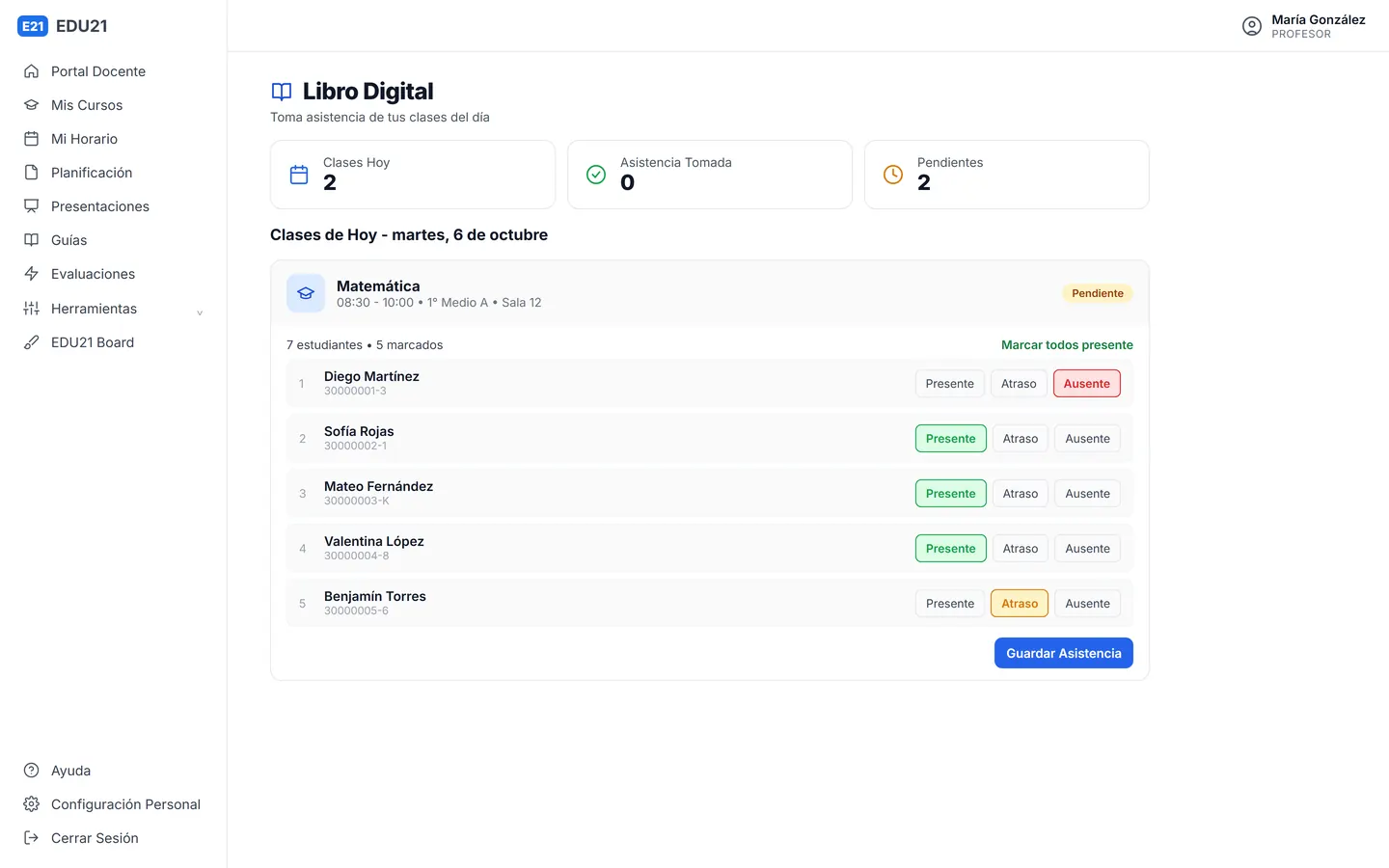
Task: Mark Diego Martínez as Atraso
Action: pos(1019,384)
